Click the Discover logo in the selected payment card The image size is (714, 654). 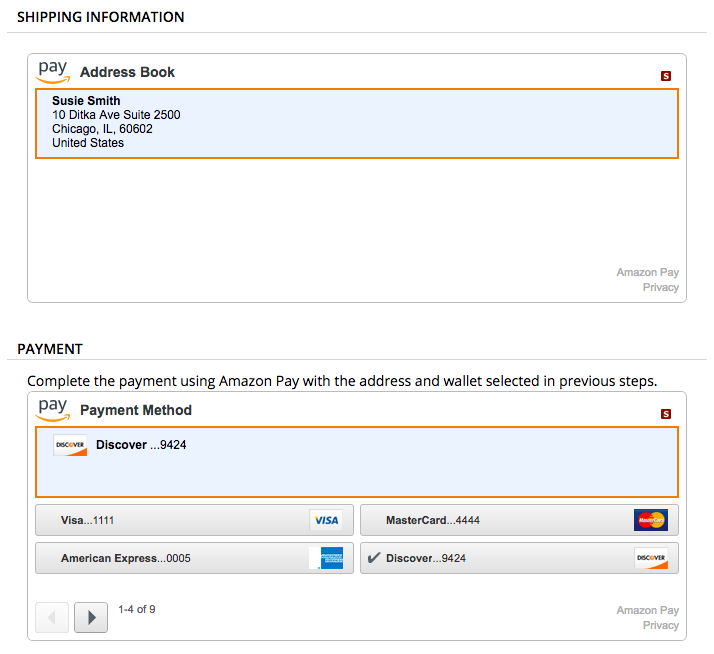coord(70,445)
